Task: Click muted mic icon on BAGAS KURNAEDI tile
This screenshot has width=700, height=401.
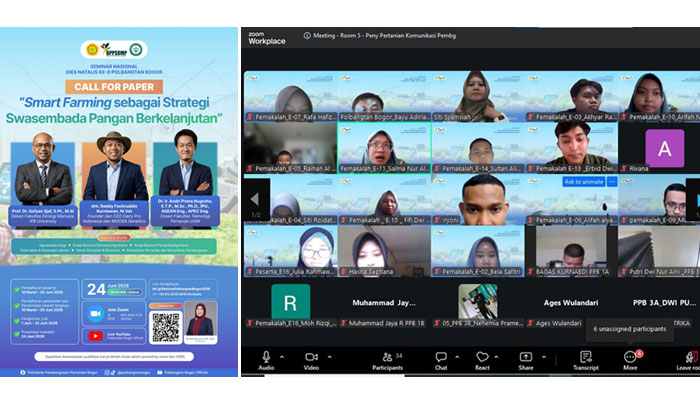Action: pyautogui.click(x=531, y=272)
